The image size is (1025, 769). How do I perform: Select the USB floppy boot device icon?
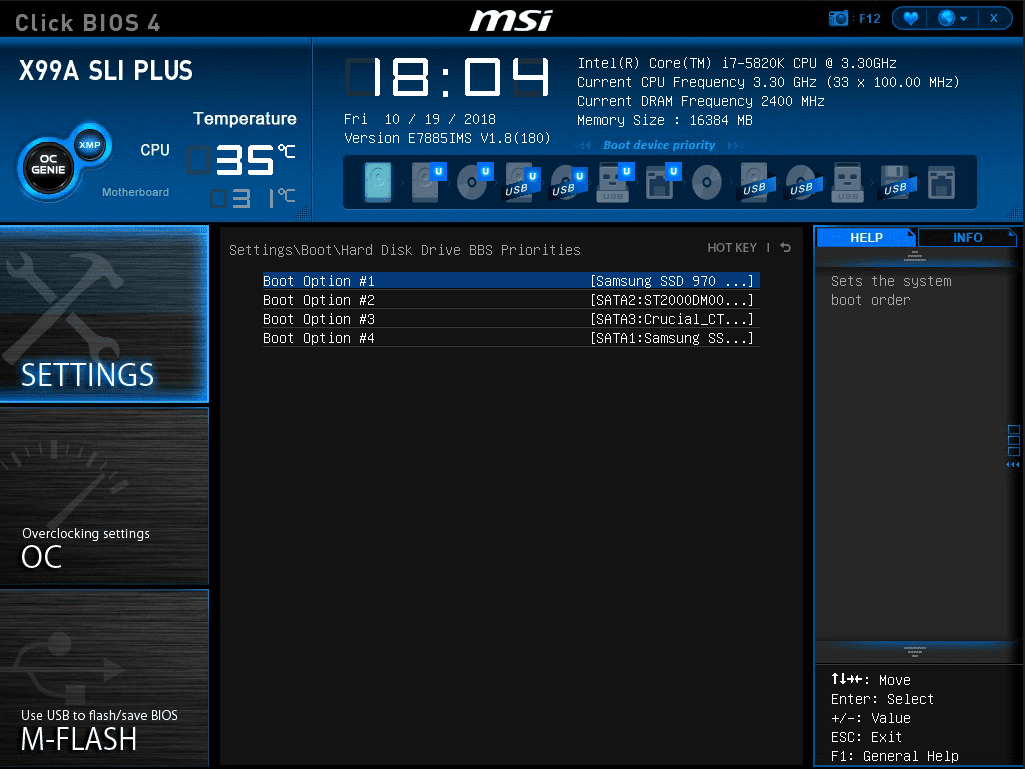click(x=898, y=182)
